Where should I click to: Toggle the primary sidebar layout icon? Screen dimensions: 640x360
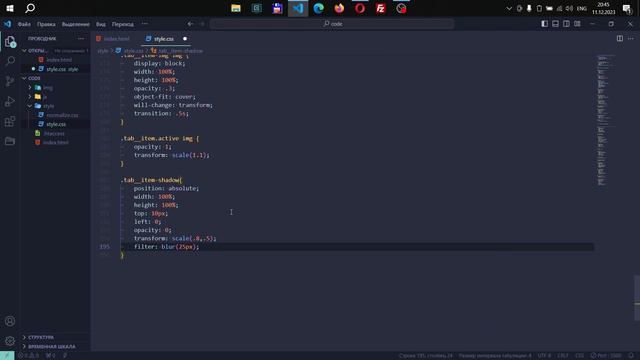544,24
